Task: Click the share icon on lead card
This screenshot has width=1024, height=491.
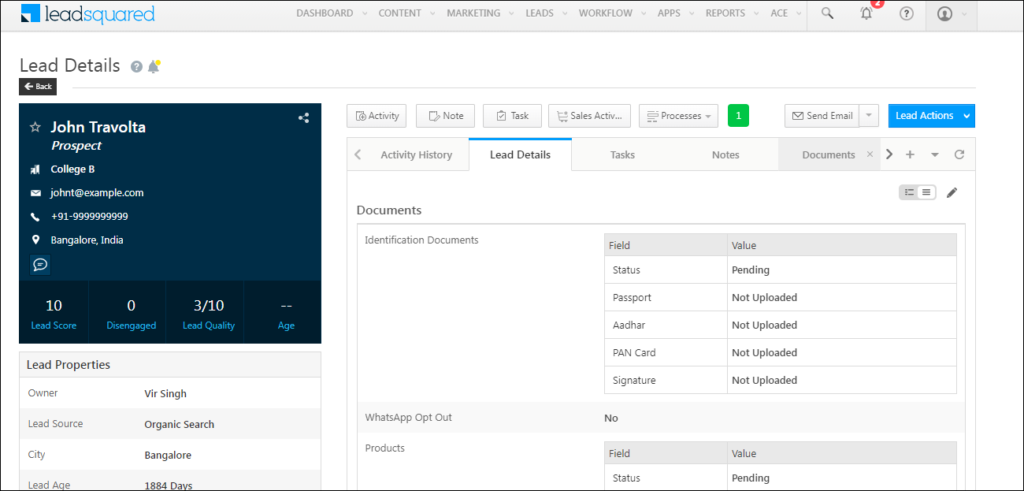Action: click(x=304, y=118)
